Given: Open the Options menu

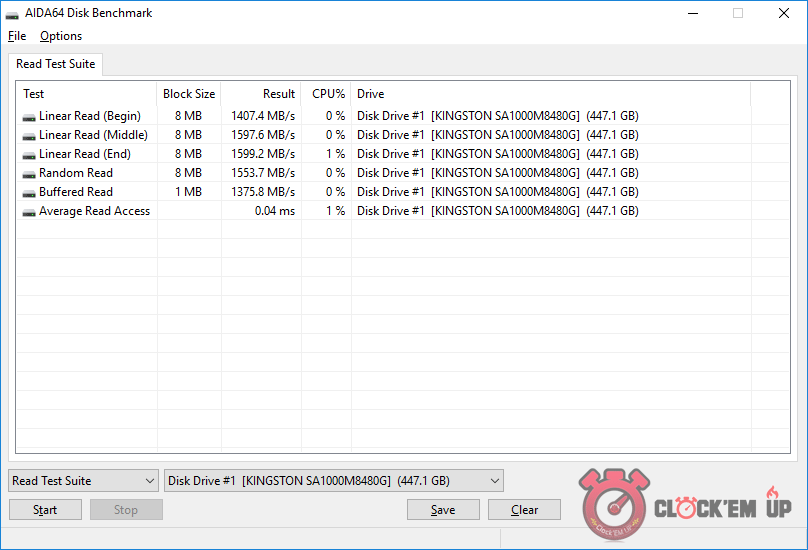Looking at the screenshot, I should pos(61,36).
